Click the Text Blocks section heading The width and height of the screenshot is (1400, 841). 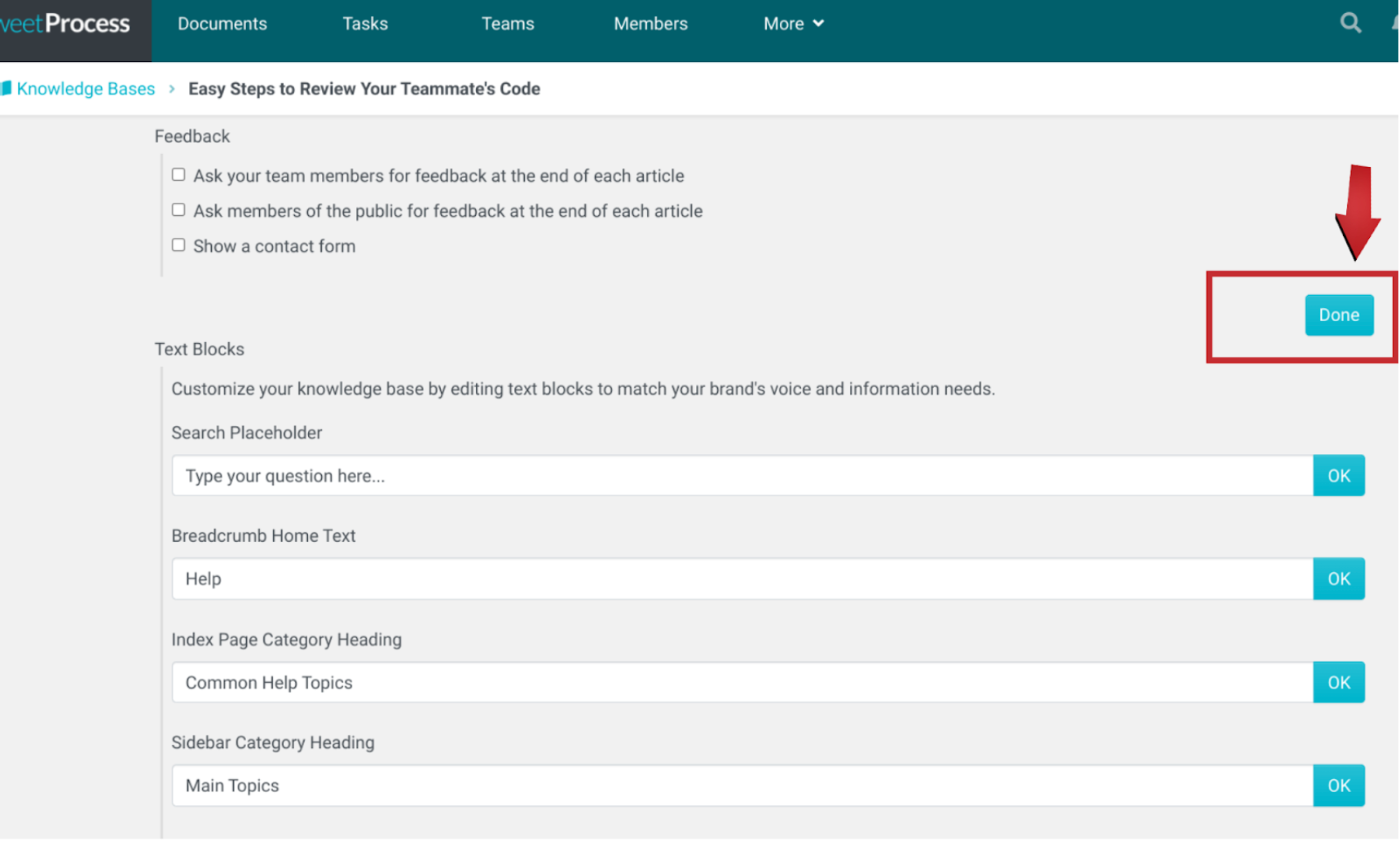tap(200, 349)
